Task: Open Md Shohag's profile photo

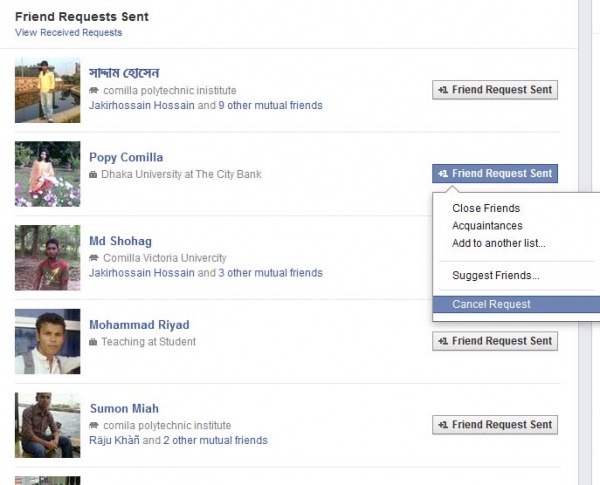Action: coord(47,258)
